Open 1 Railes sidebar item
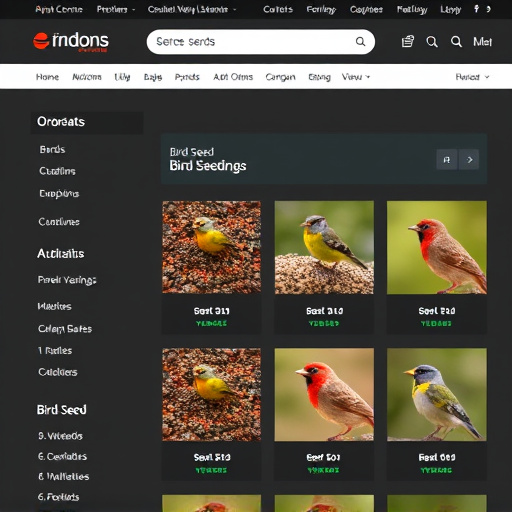The image size is (512, 512). [x=55, y=351]
